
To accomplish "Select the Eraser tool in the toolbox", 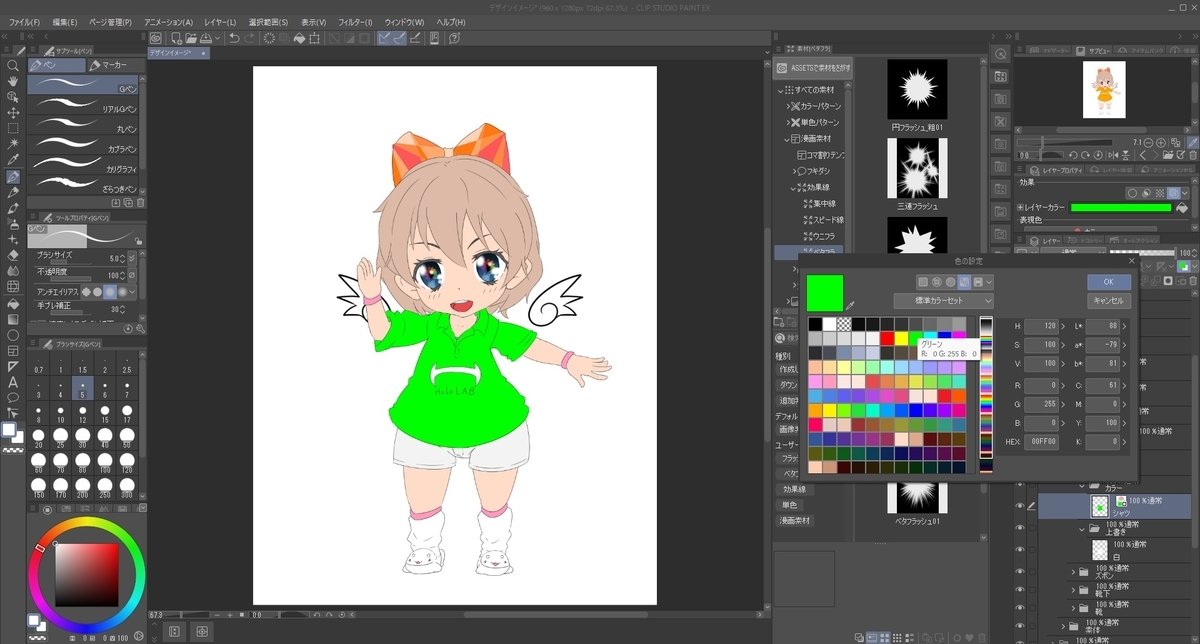I will click(x=13, y=255).
